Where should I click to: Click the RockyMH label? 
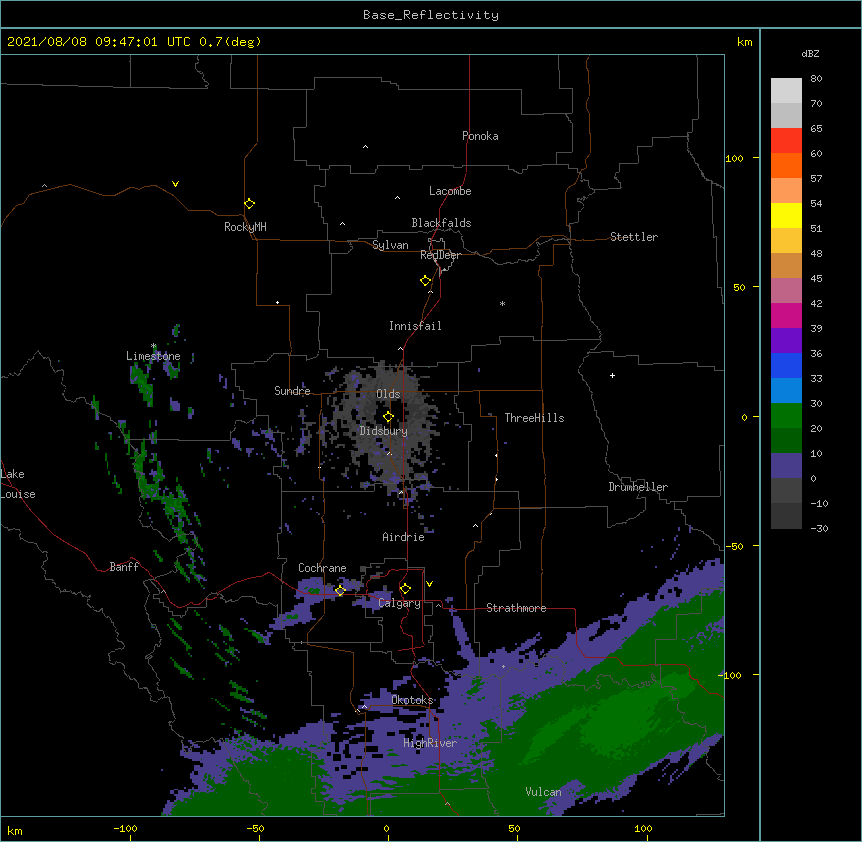pyautogui.click(x=245, y=227)
